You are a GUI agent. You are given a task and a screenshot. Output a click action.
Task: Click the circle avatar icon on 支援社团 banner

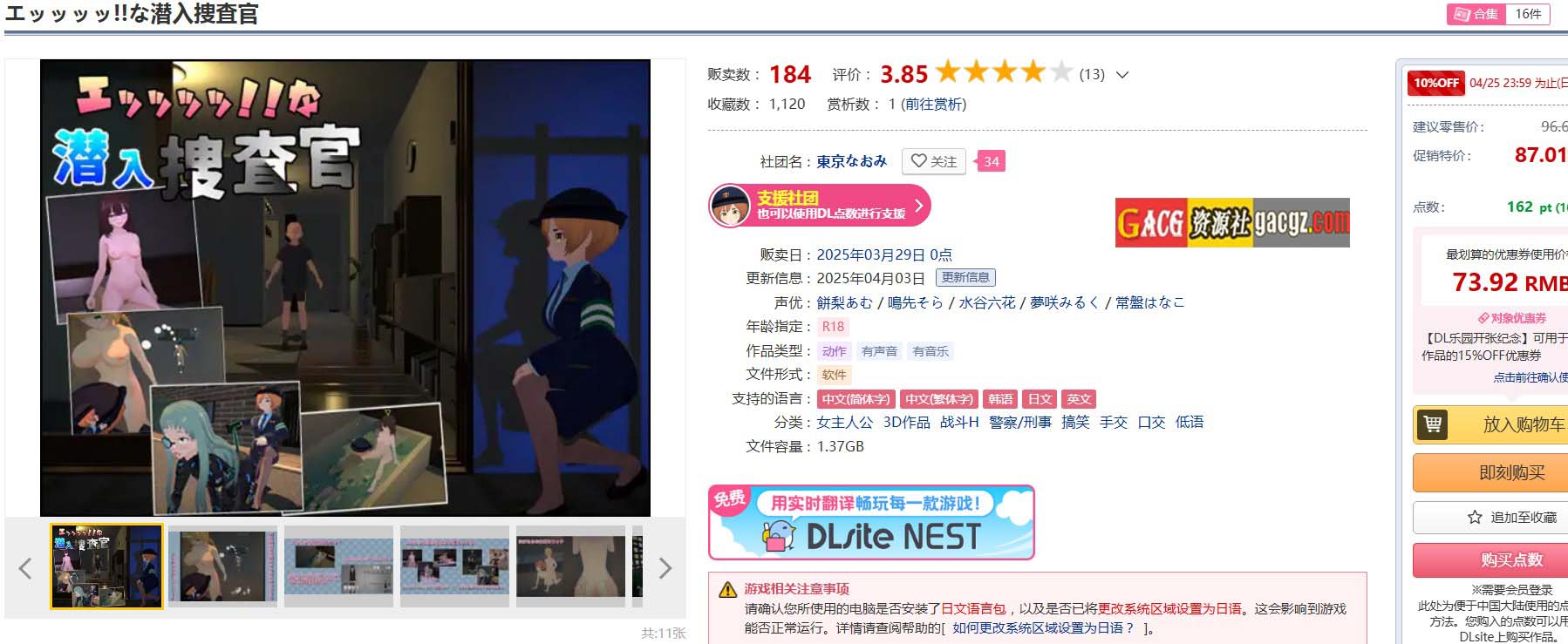click(x=730, y=206)
